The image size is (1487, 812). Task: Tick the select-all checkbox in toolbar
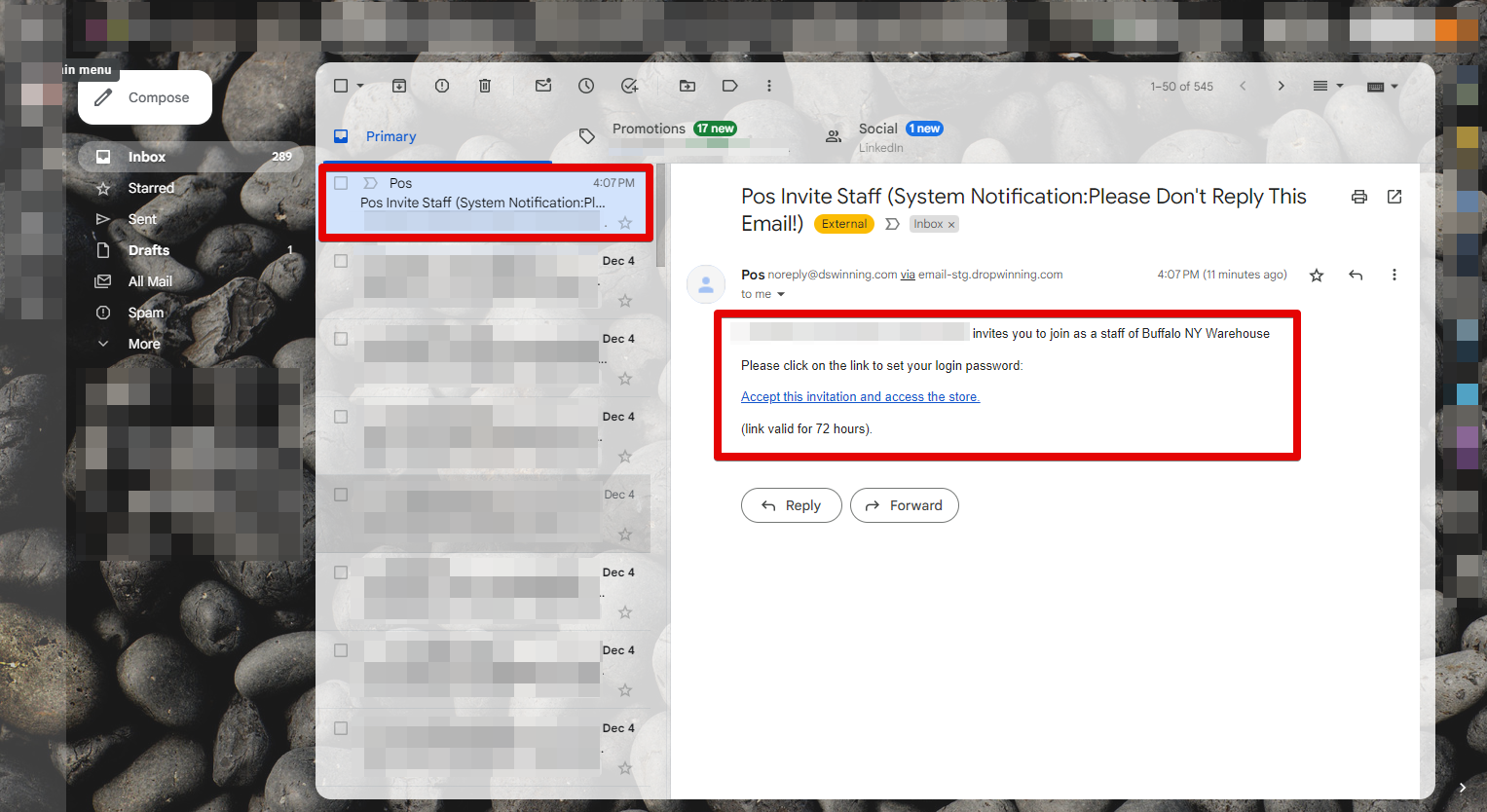pyautogui.click(x=341, y=86)
